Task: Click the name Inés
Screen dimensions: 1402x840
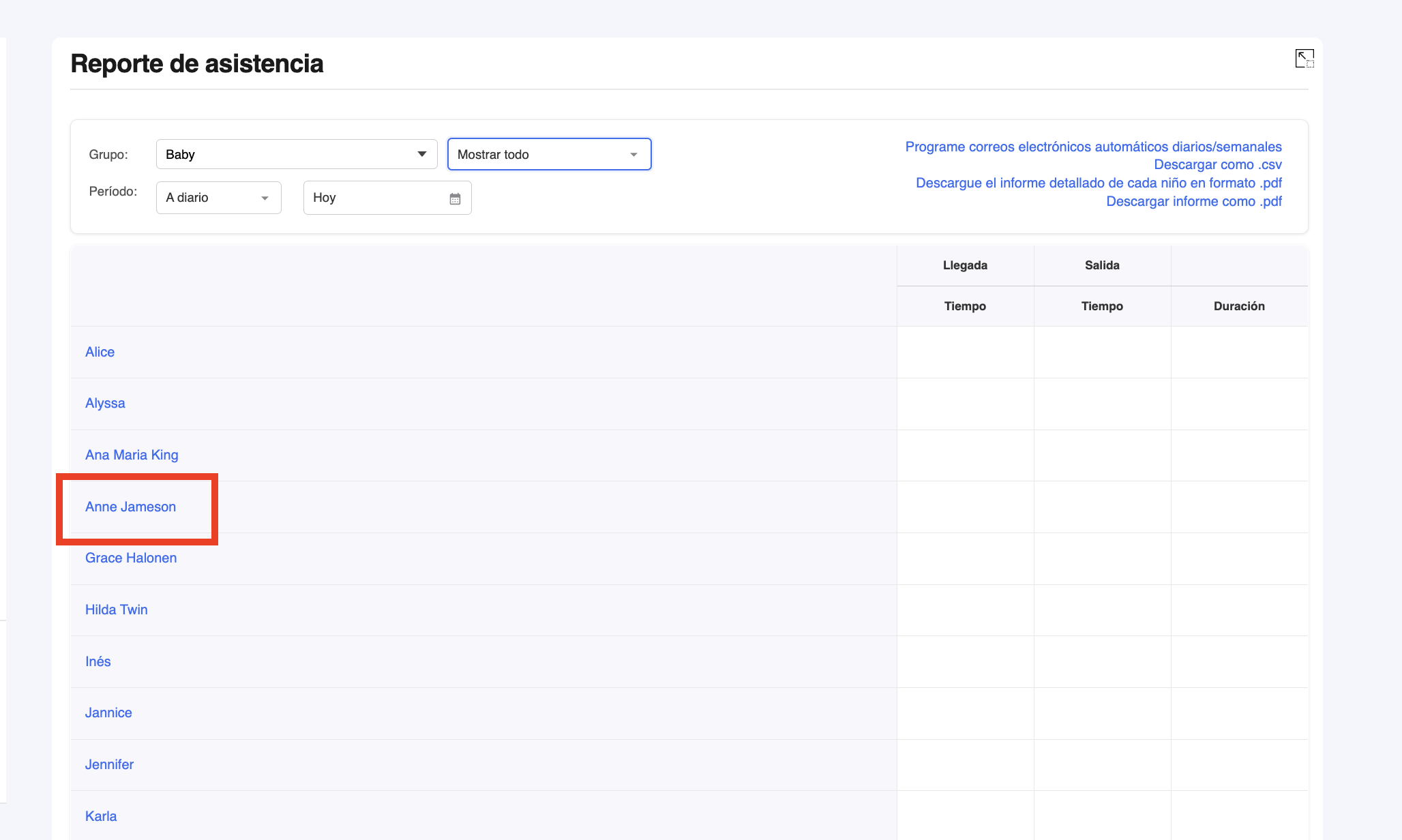Action: (98, 661)
